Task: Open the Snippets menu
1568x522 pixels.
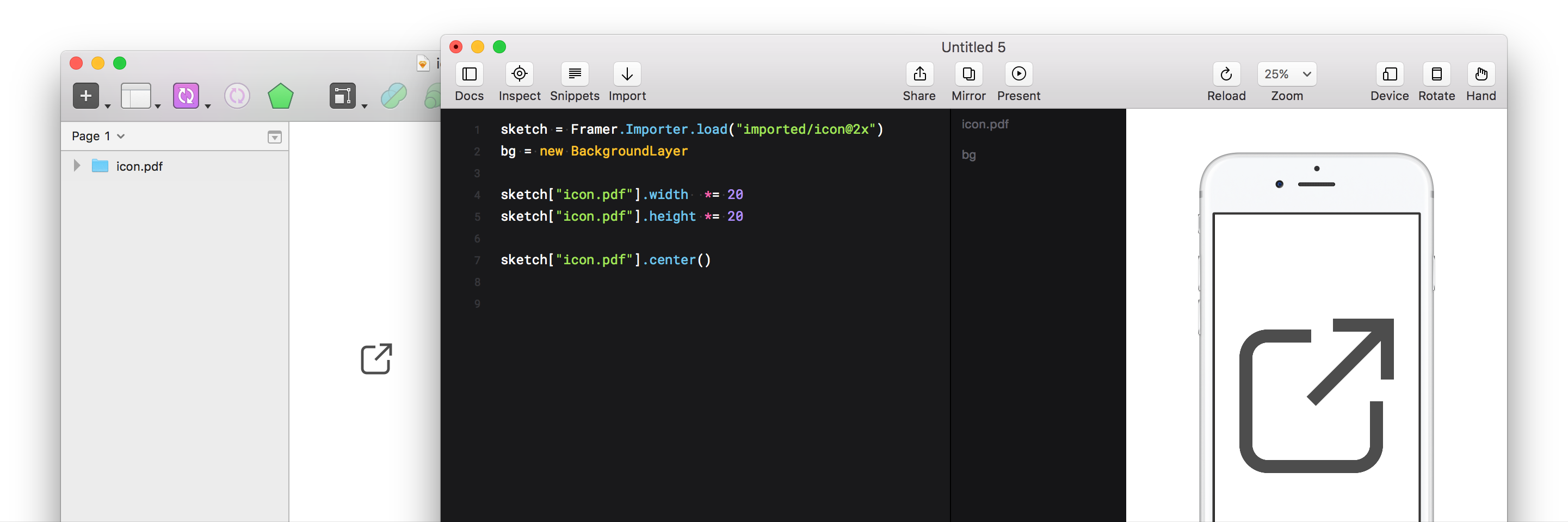Action: click(574, 74)
